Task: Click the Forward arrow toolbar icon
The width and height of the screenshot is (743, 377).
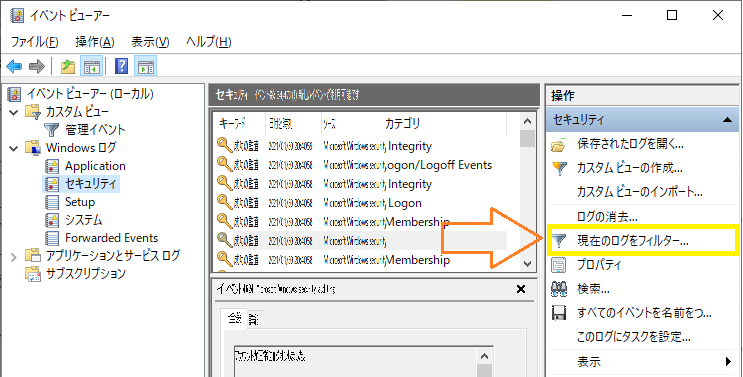Action: 36,67
